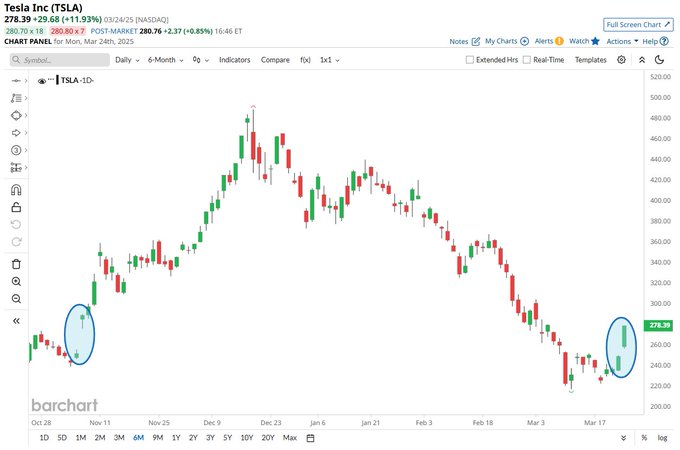Enable the Real-Time checkbox
This screenshot has width=680, height=450.
point(526,60)
